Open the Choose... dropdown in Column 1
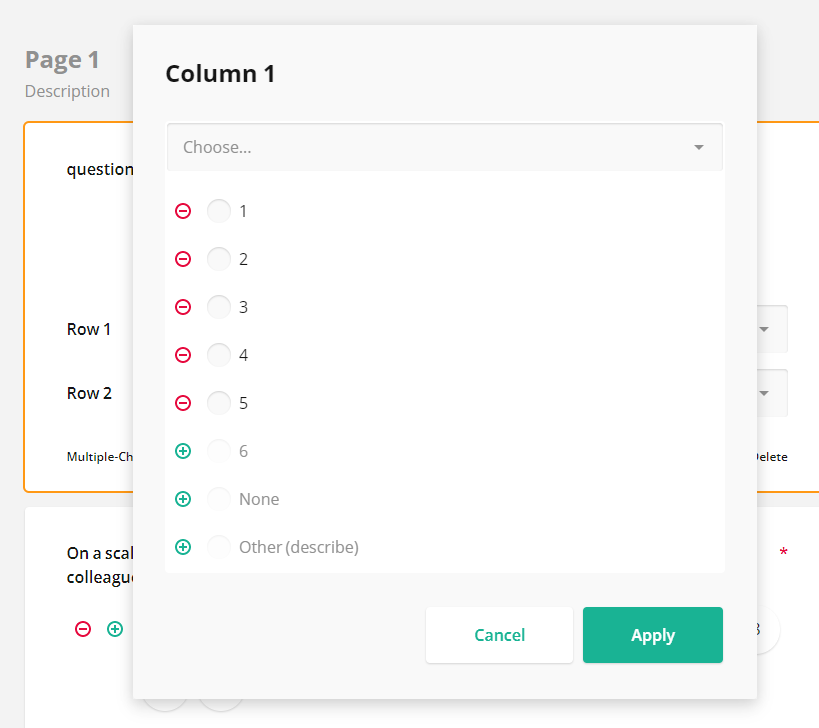Image resolution: width=819 pixels, height=728 pixels. [x=444, y=147]
